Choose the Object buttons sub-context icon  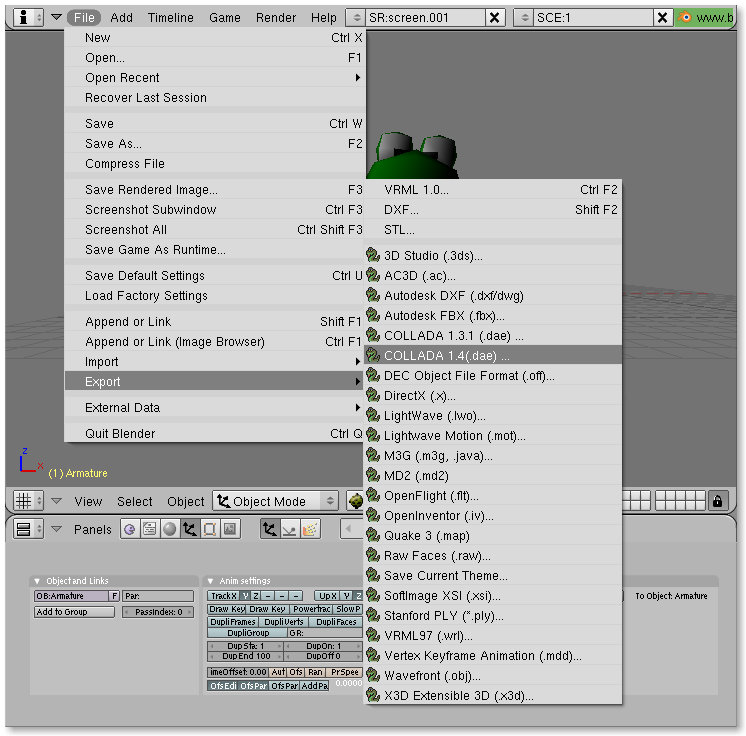point(270,529)
